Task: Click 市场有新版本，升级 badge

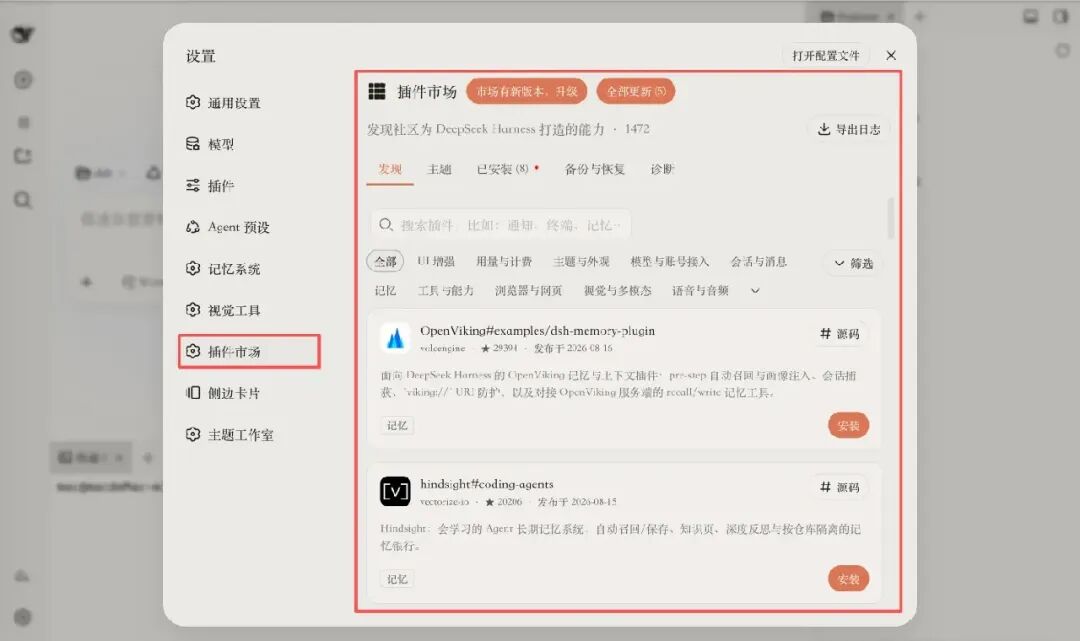Action: coord(527,92)
